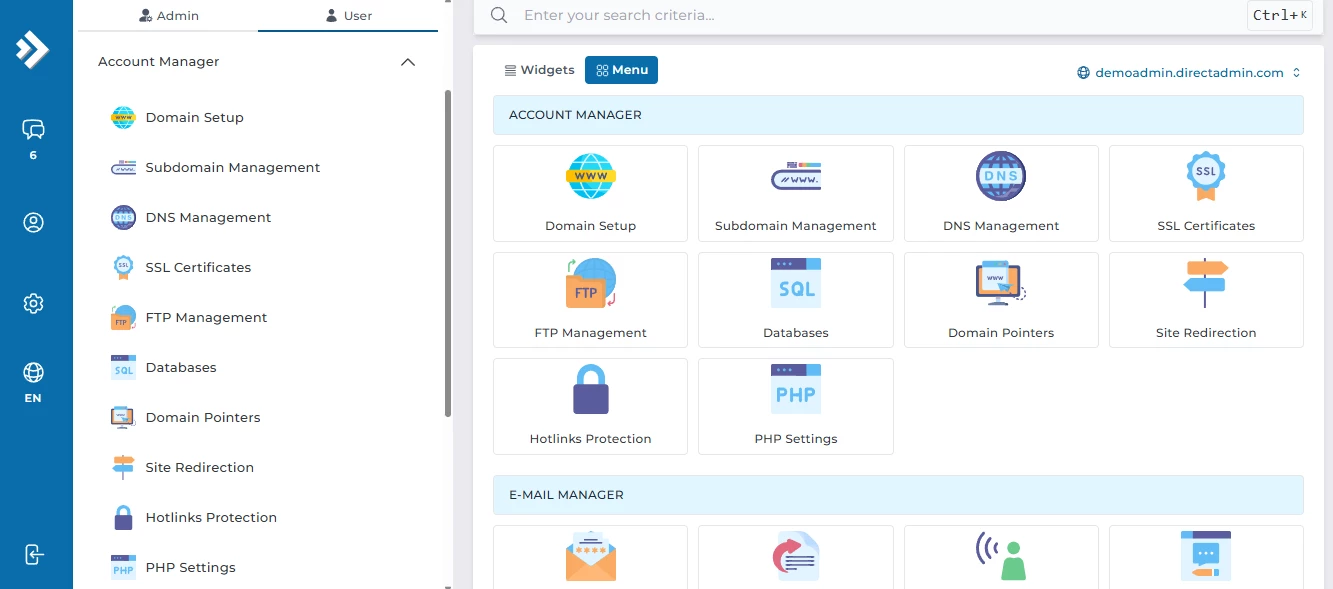Switch to the User tab
The height and width of the screenshot is (589, 1333).
(x=348, y=16)
